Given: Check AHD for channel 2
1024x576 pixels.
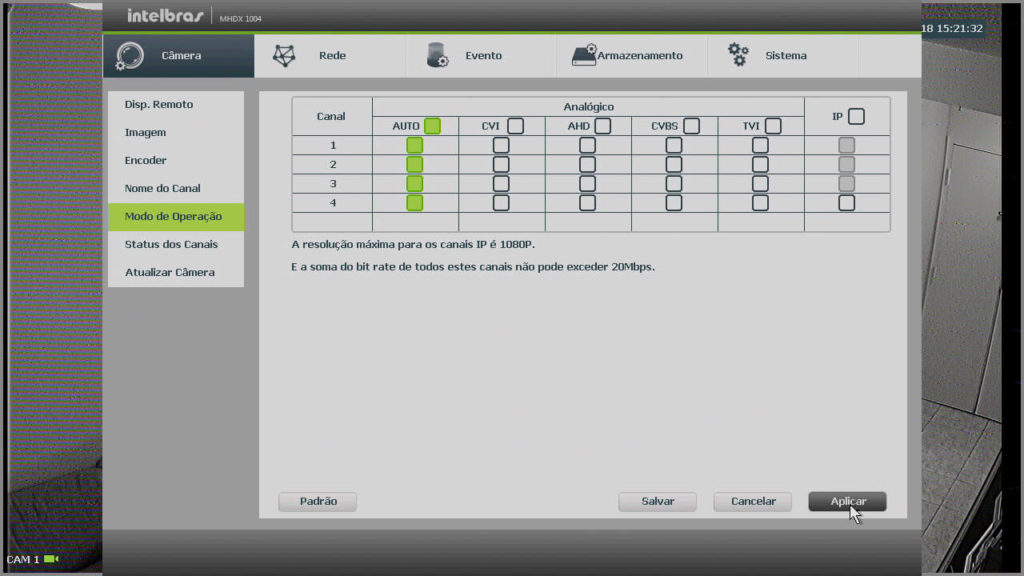Looking at the screenshot, I should point(587,165).
